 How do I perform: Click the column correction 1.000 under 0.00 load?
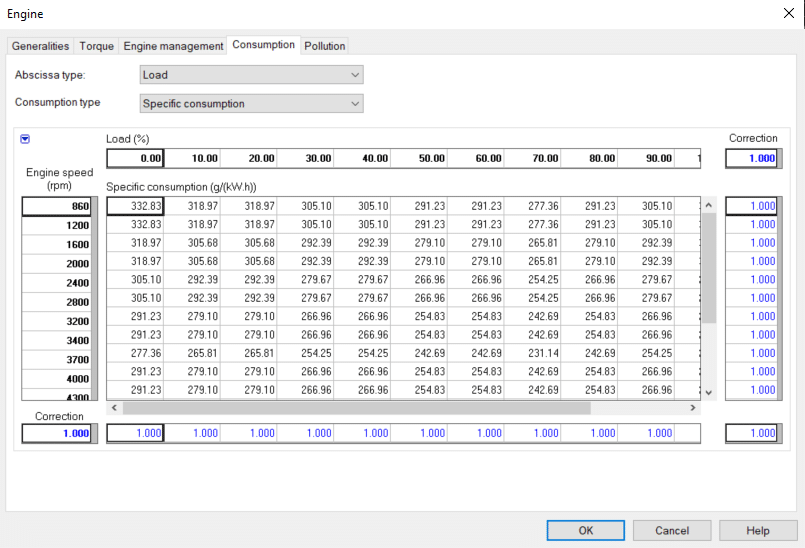click(136, 433)
